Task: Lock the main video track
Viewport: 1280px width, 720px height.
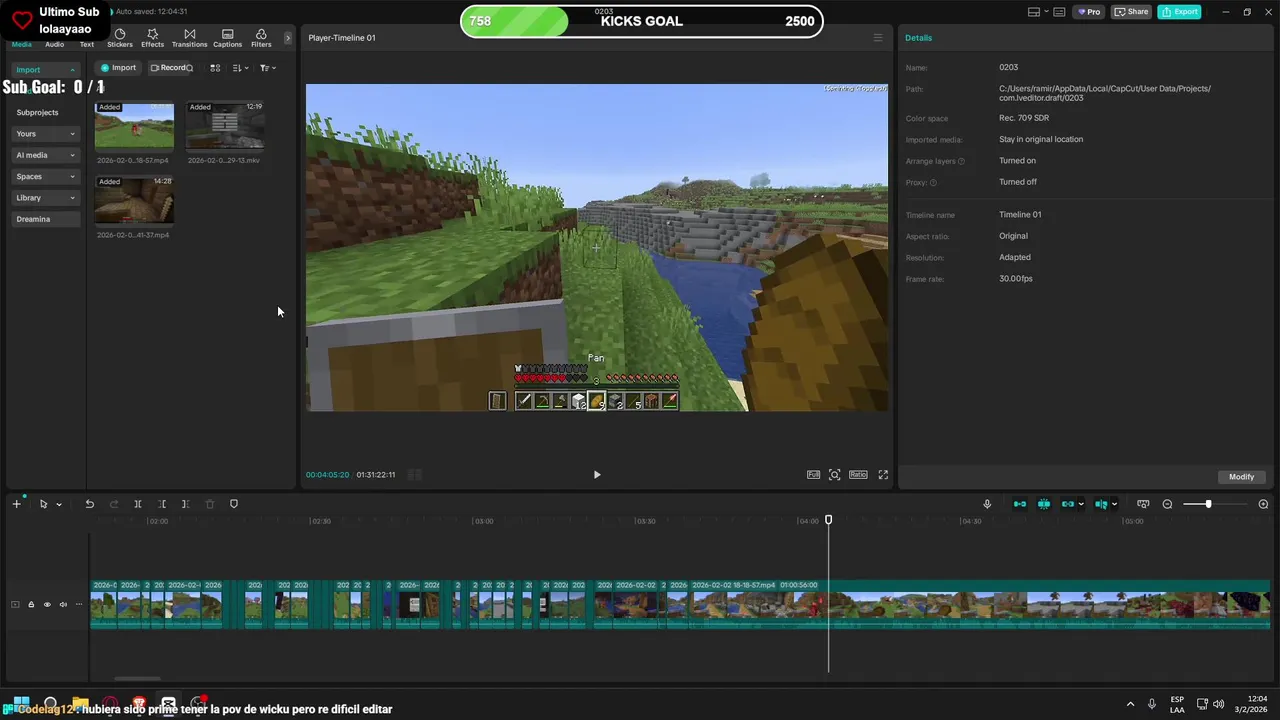Action: pos(31,604)
